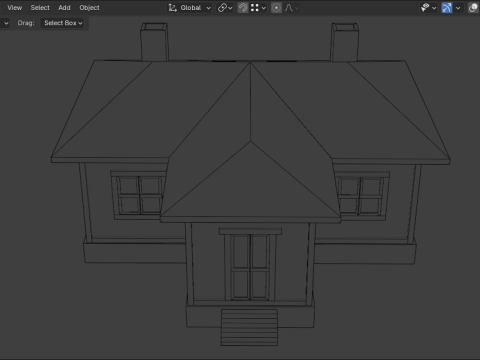Viewport: 480px width, 360px height.
Task: Open the gizmo options dropdown arrow
Action: pyautogui.click(x=458, y=8)
